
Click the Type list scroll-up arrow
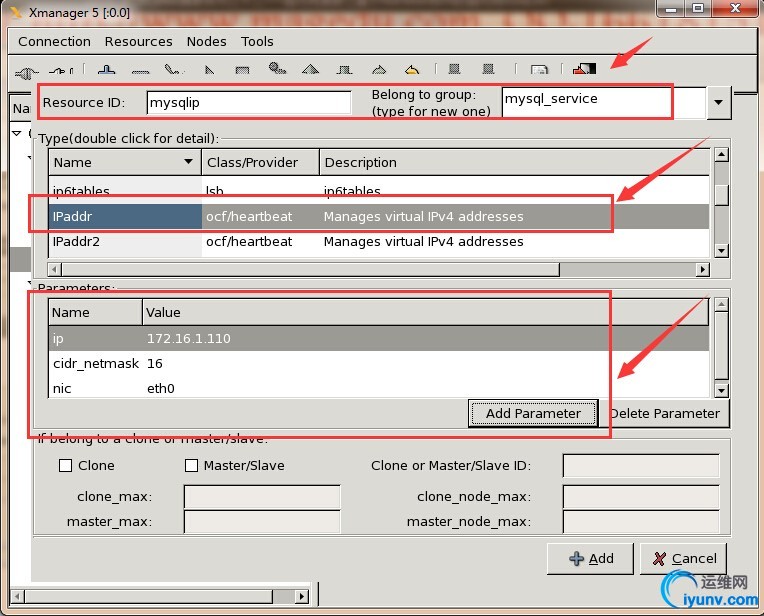tap(722, 155)
